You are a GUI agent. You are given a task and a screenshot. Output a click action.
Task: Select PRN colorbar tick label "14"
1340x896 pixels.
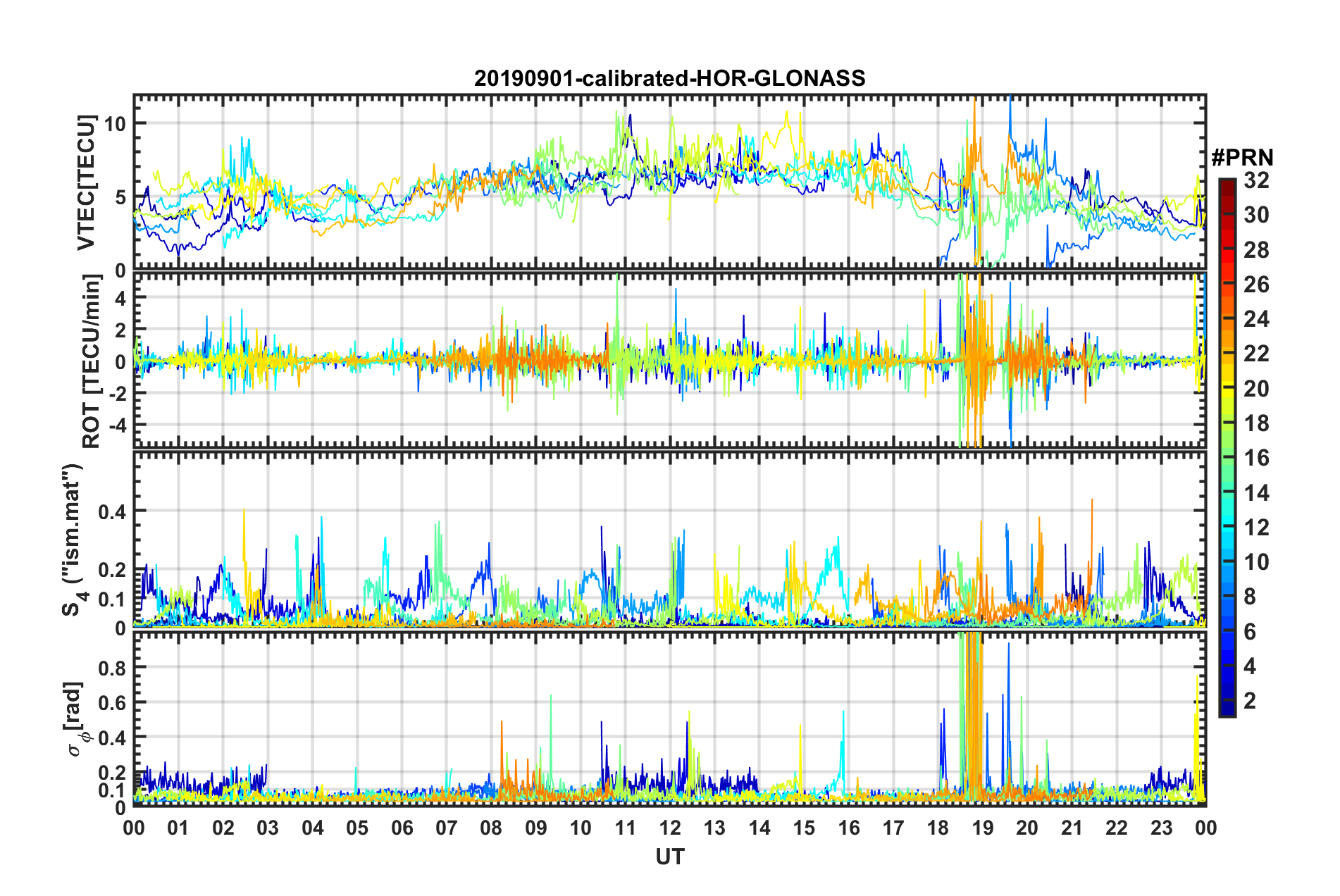(x=1257, y=493)
